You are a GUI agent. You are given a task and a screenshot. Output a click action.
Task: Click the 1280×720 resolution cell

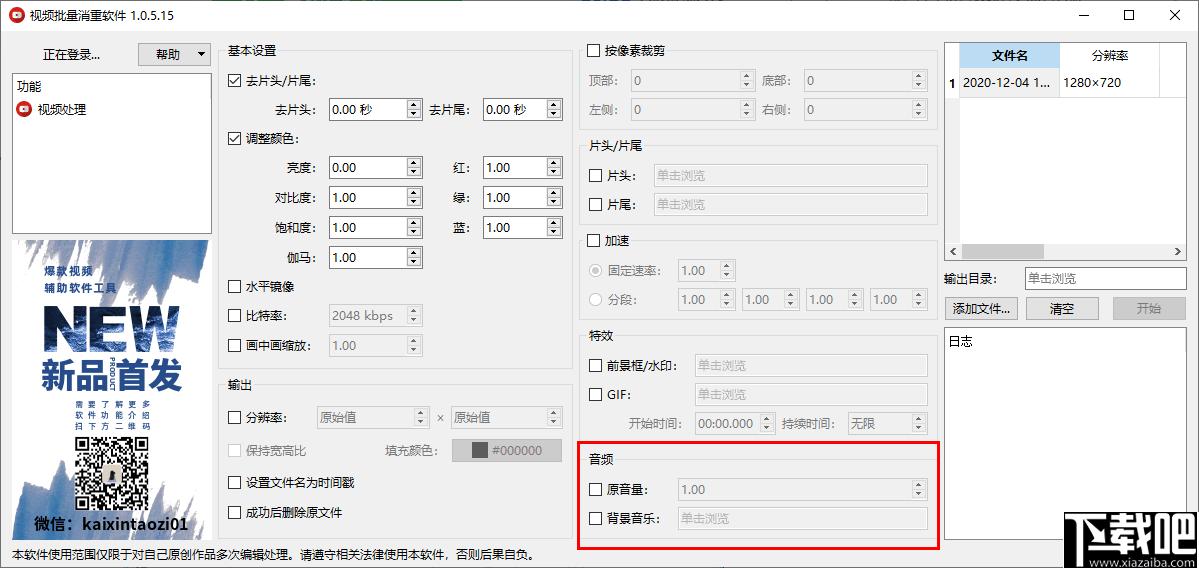point(1110,83)
